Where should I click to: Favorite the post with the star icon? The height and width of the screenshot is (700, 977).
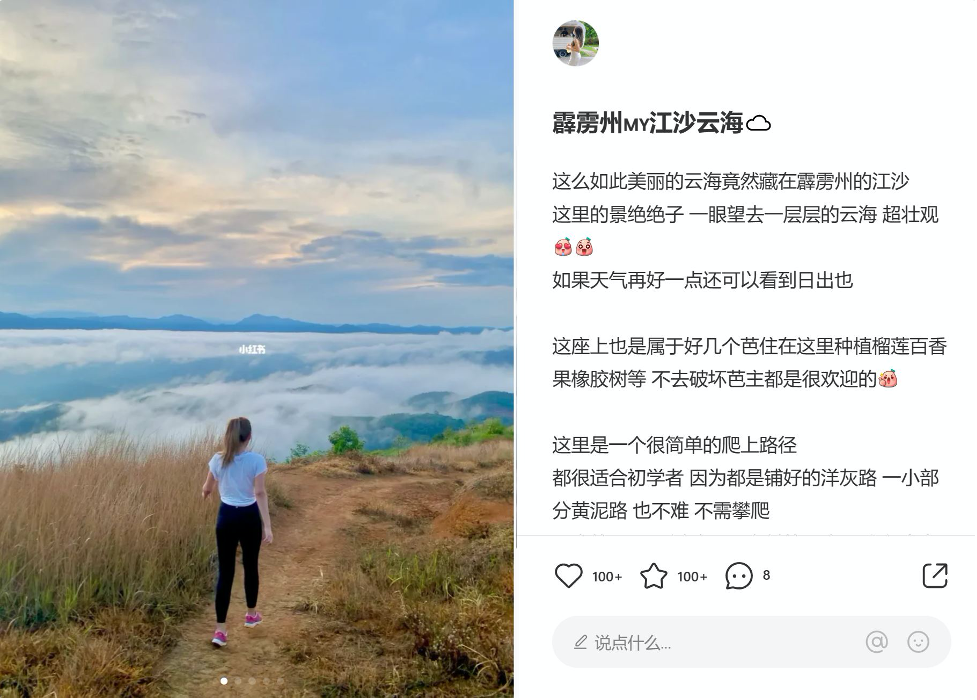[654, 575]
